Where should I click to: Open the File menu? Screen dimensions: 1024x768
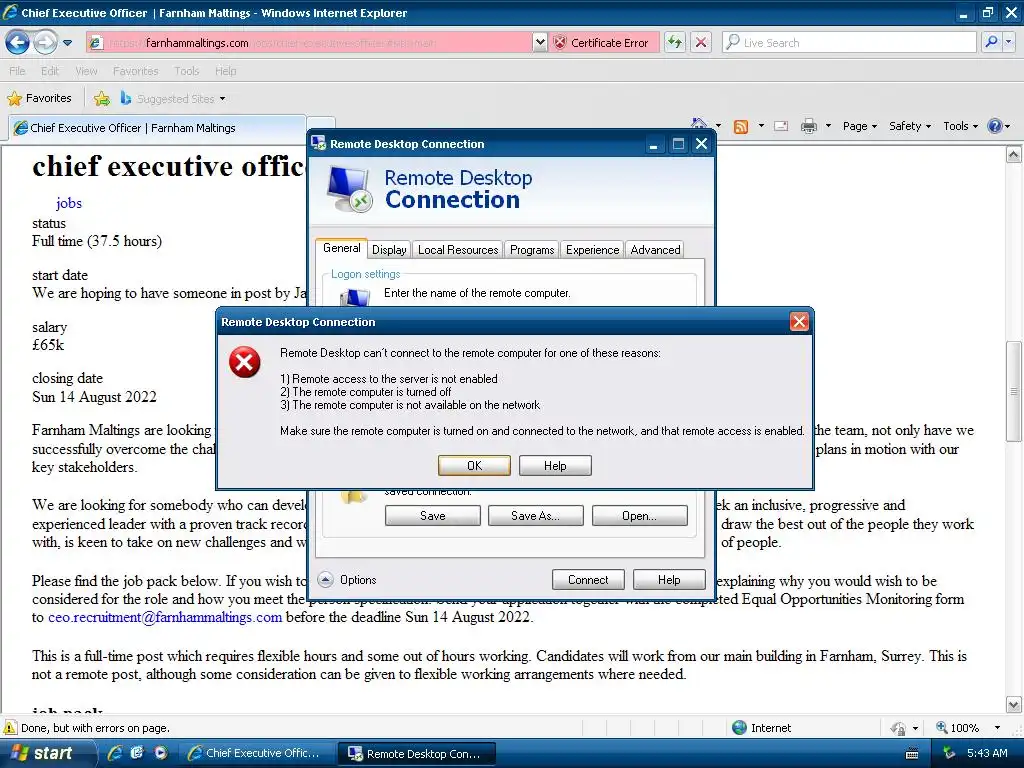(18, 71)
